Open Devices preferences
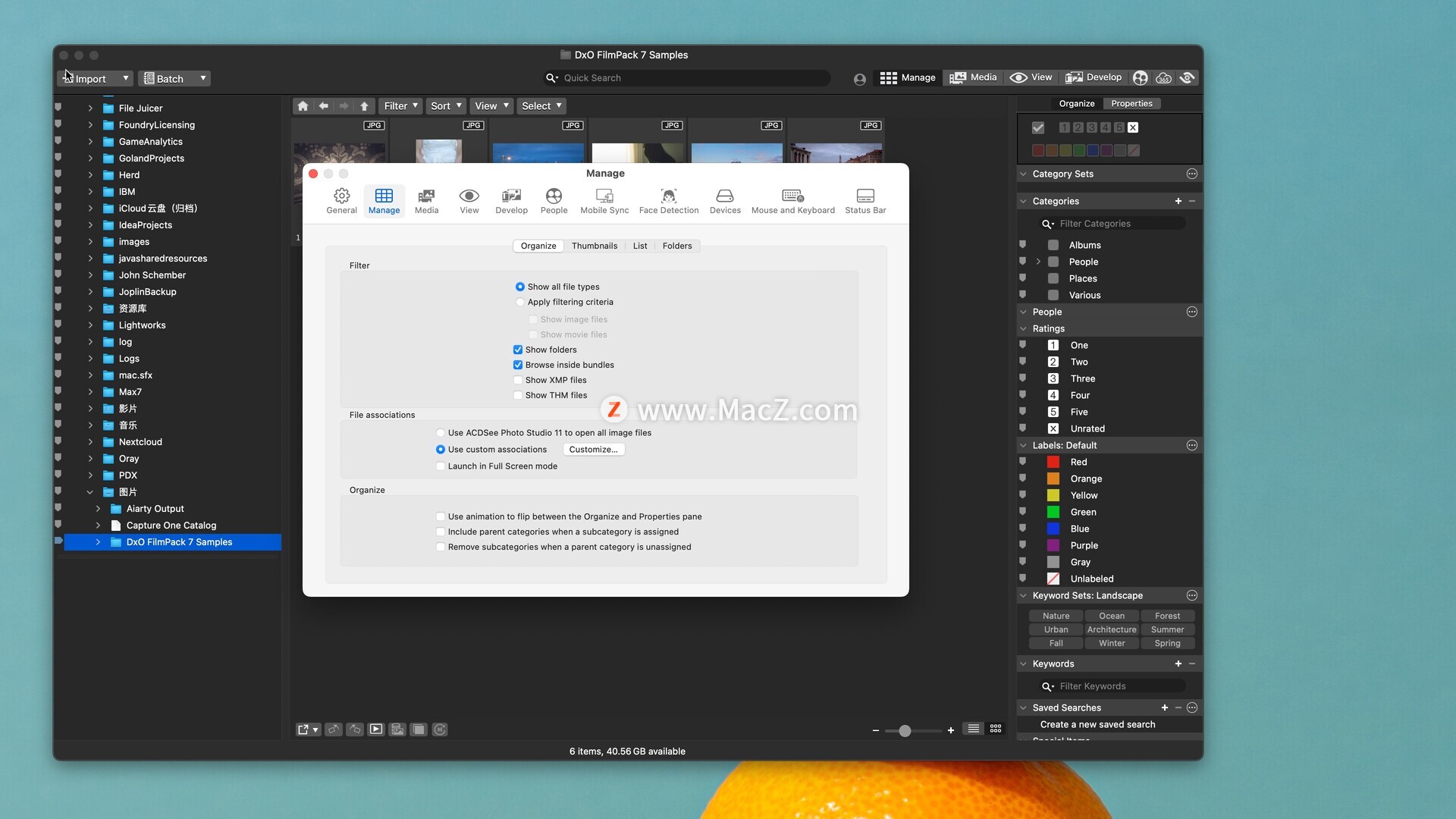 coord(725,201)
